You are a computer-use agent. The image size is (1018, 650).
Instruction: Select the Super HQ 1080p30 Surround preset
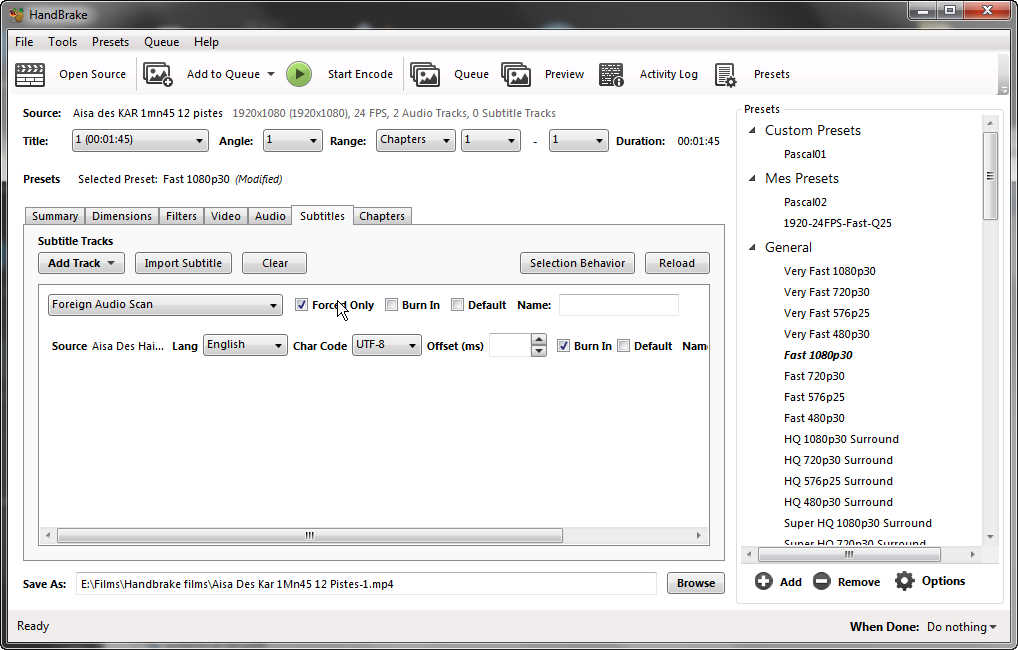(x=858, y=523)
